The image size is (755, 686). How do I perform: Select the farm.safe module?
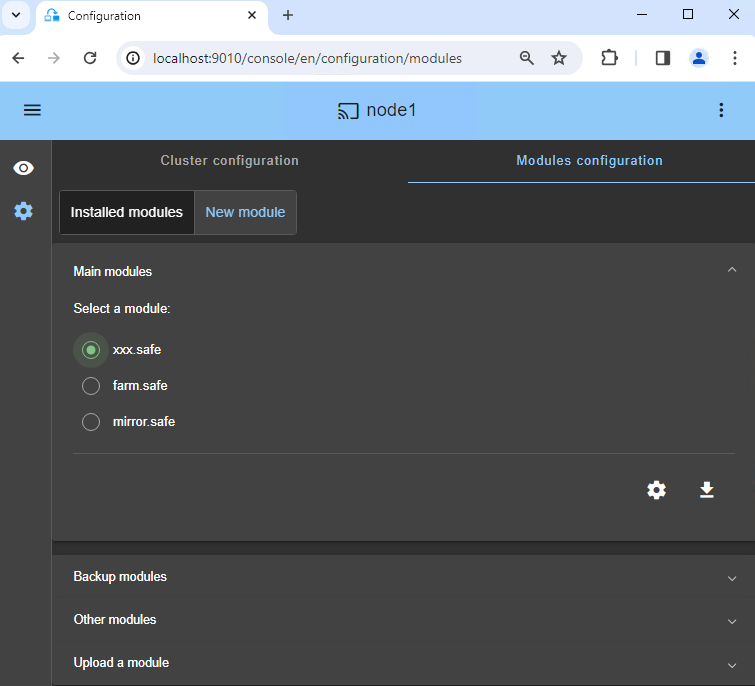pyautogui.click(x=91, y=386)
